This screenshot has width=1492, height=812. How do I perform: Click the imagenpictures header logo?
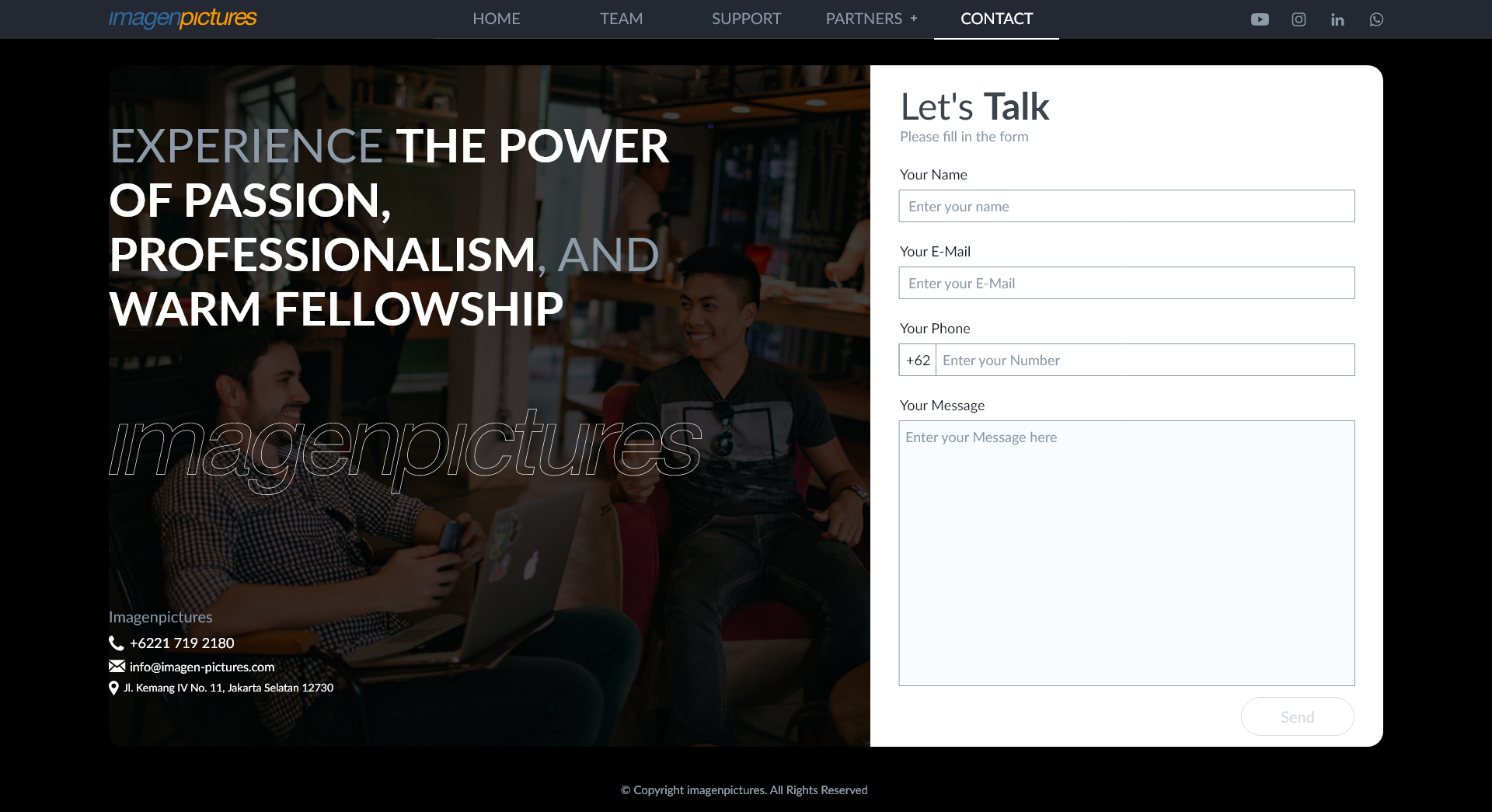tap(183, 18)
